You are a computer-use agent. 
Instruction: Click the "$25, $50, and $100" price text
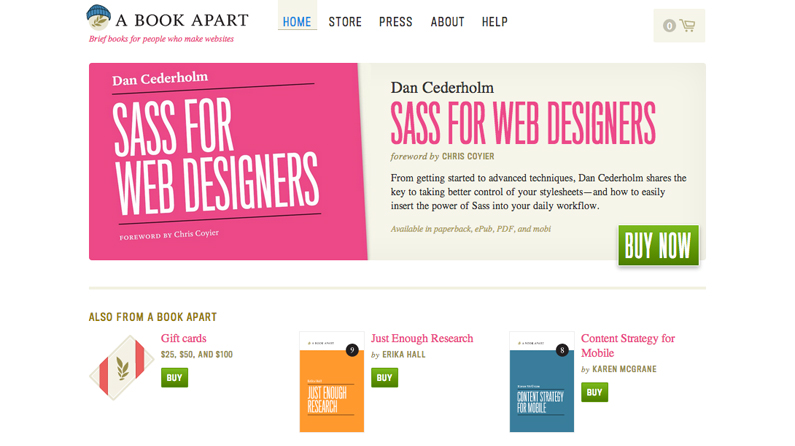197,355
